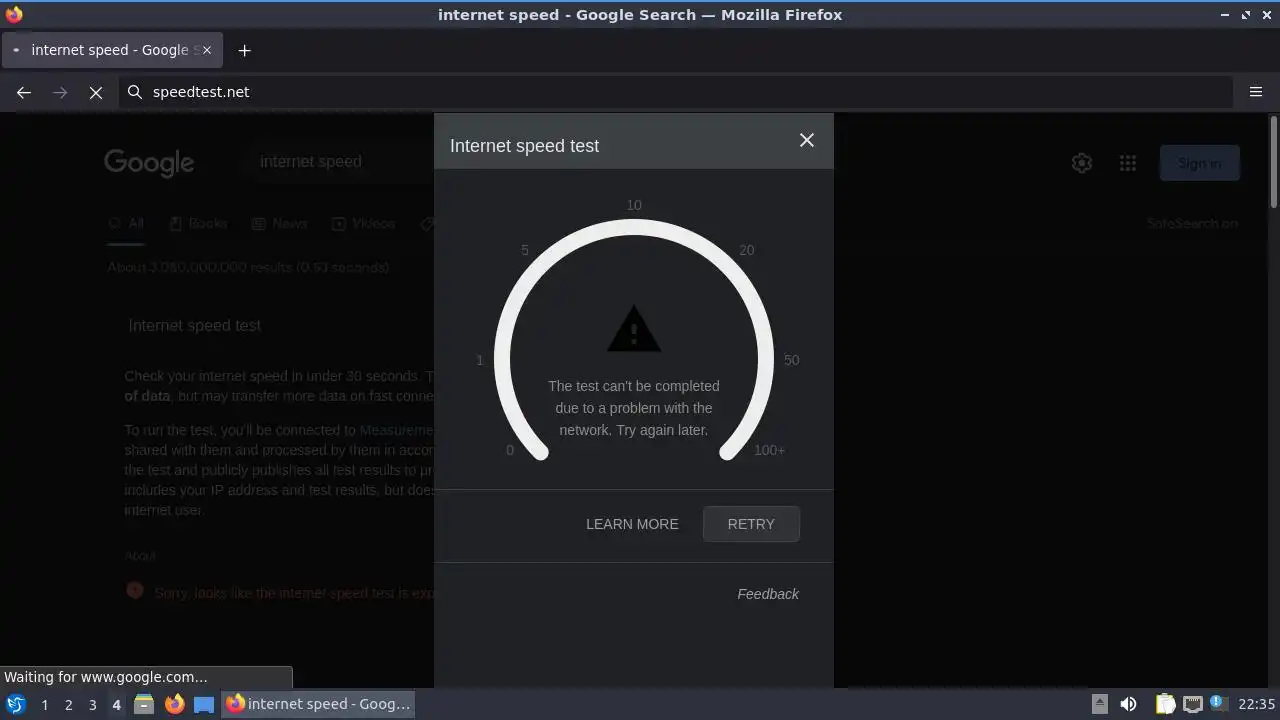Open the clipboard manager tray icon
Viewport: 1280px width, 720px height.
click(x=1165, y=704)
